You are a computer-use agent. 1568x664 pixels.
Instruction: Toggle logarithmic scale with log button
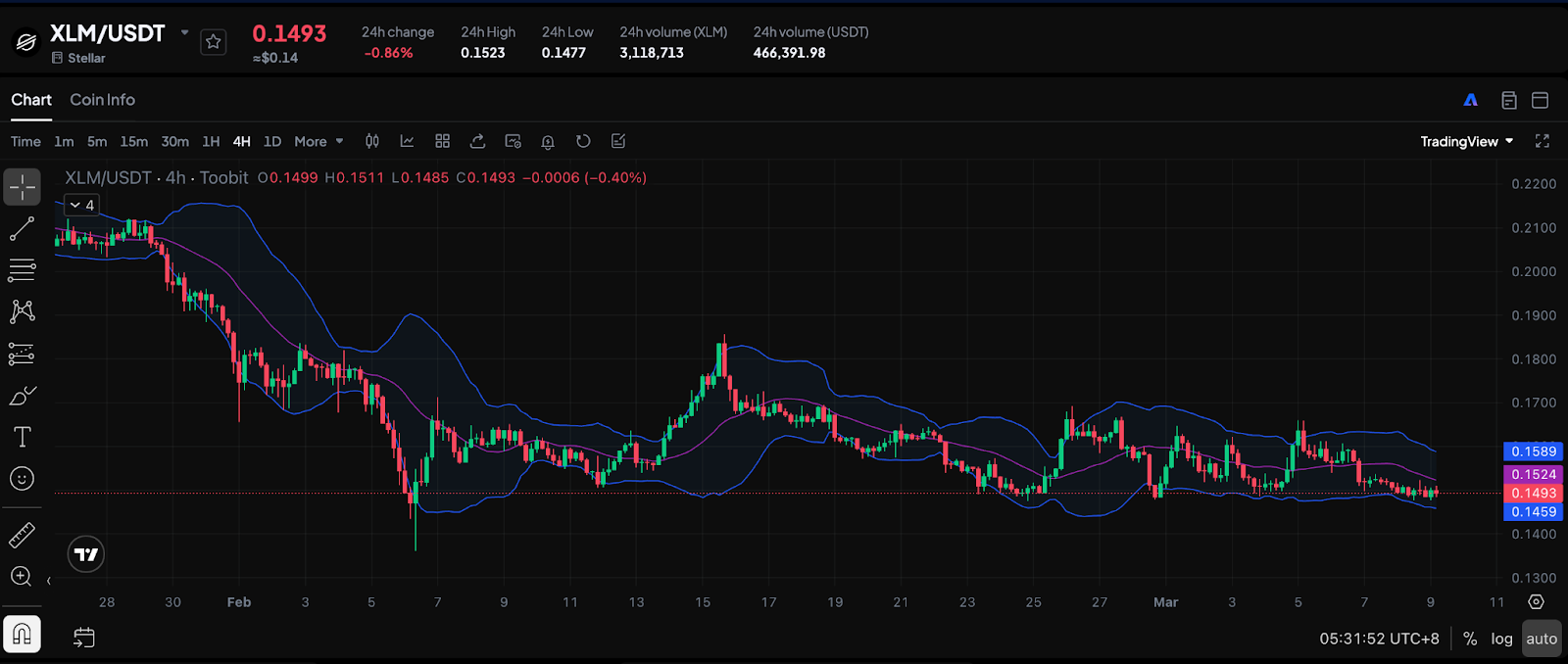tap(1501, 639)
